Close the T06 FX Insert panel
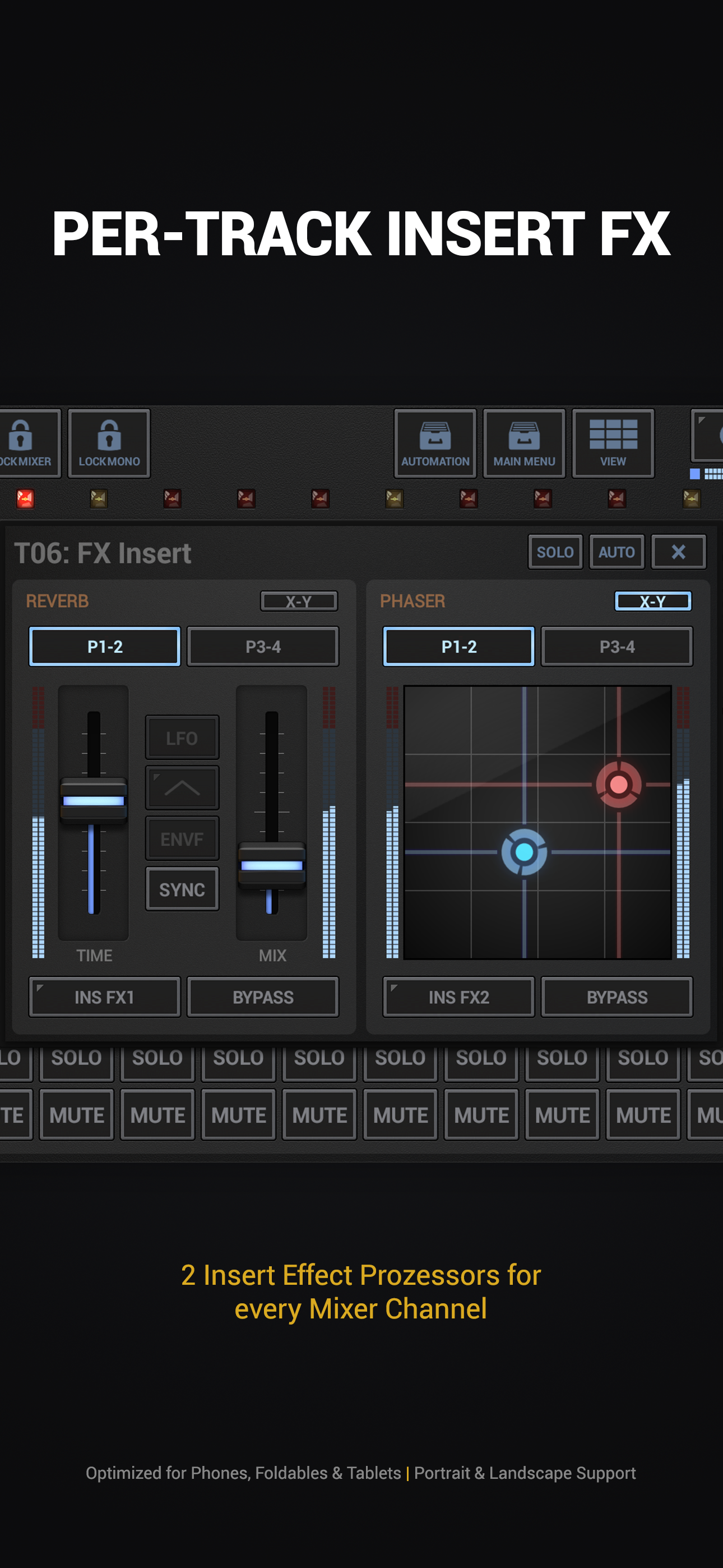Image resolution: width=723 pixels, height=1568 pixels. [x=679, y=551]
